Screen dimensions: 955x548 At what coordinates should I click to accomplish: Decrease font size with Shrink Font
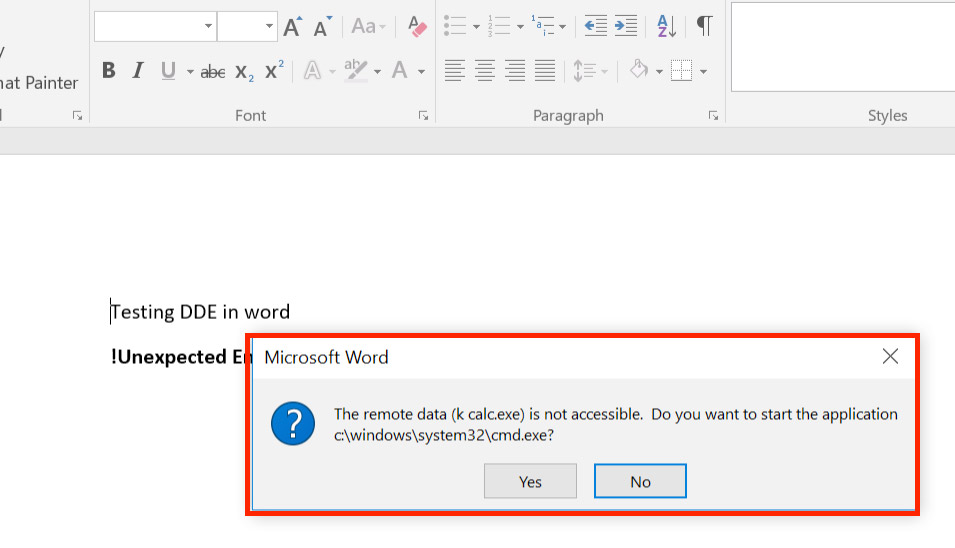322,26
